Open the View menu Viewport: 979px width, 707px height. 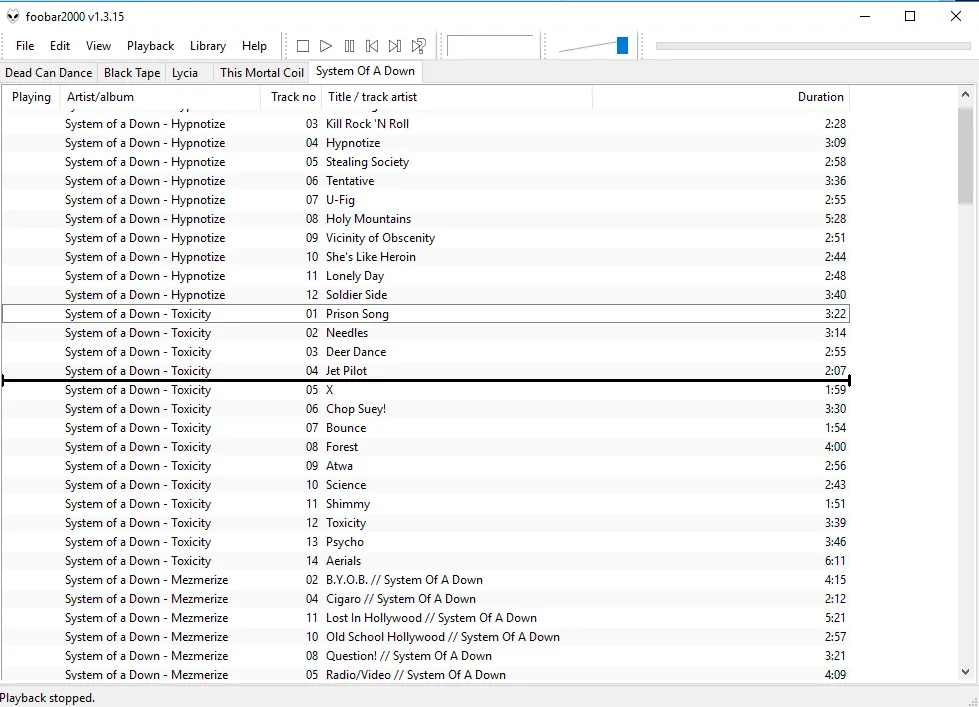click(98, 46)
